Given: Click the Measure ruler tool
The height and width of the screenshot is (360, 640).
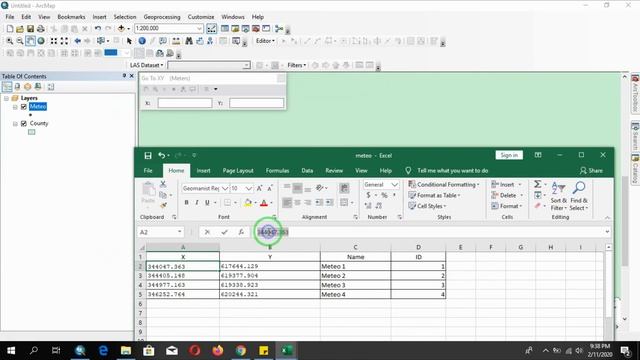Looking at the screenshot, I should coord(176,41).
